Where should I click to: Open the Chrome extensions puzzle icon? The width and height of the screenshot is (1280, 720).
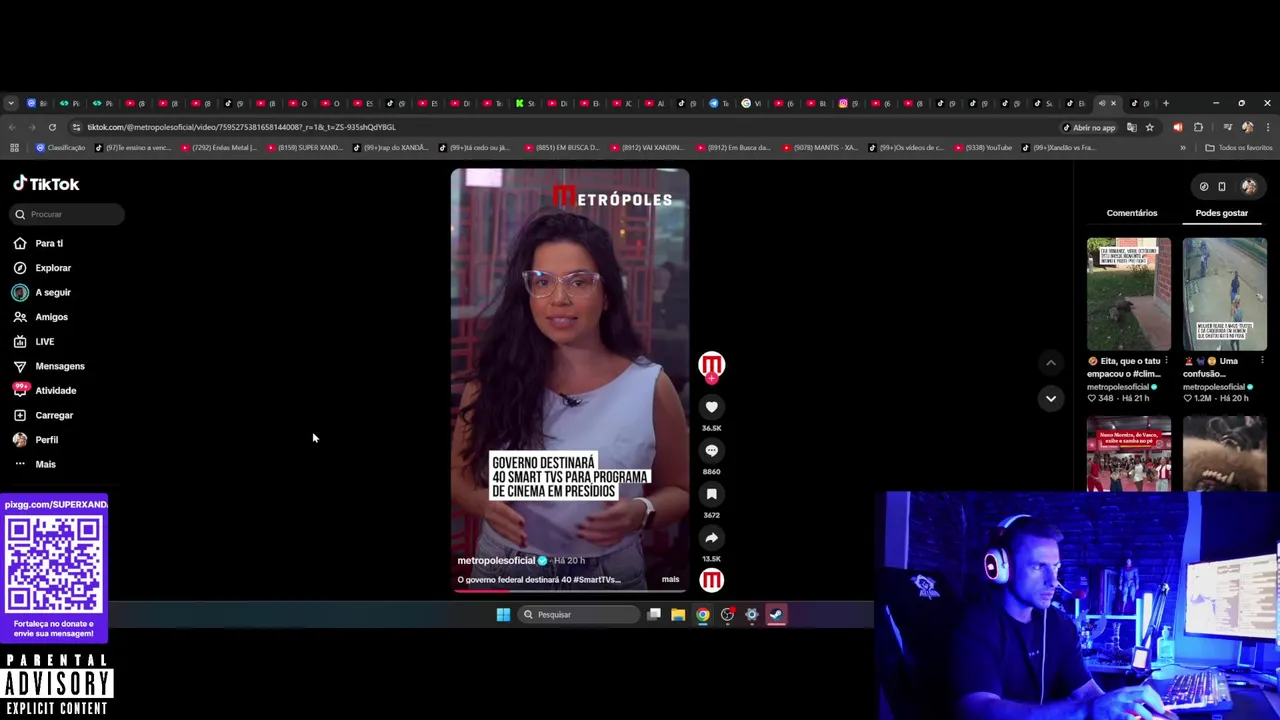click(x=1198, y=127)
